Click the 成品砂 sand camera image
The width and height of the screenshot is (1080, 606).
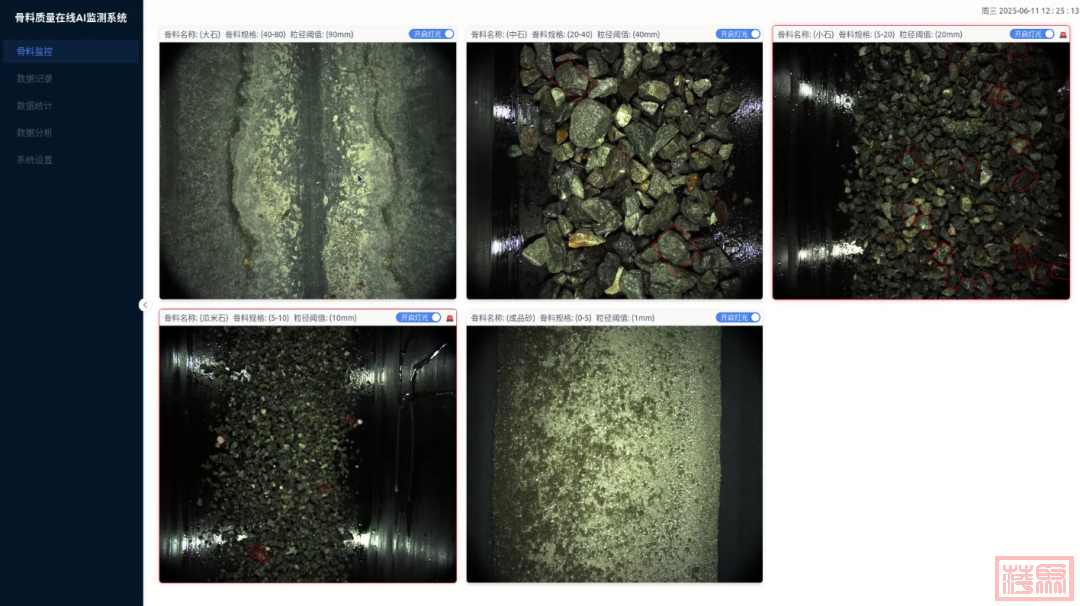tap(614, 453)
